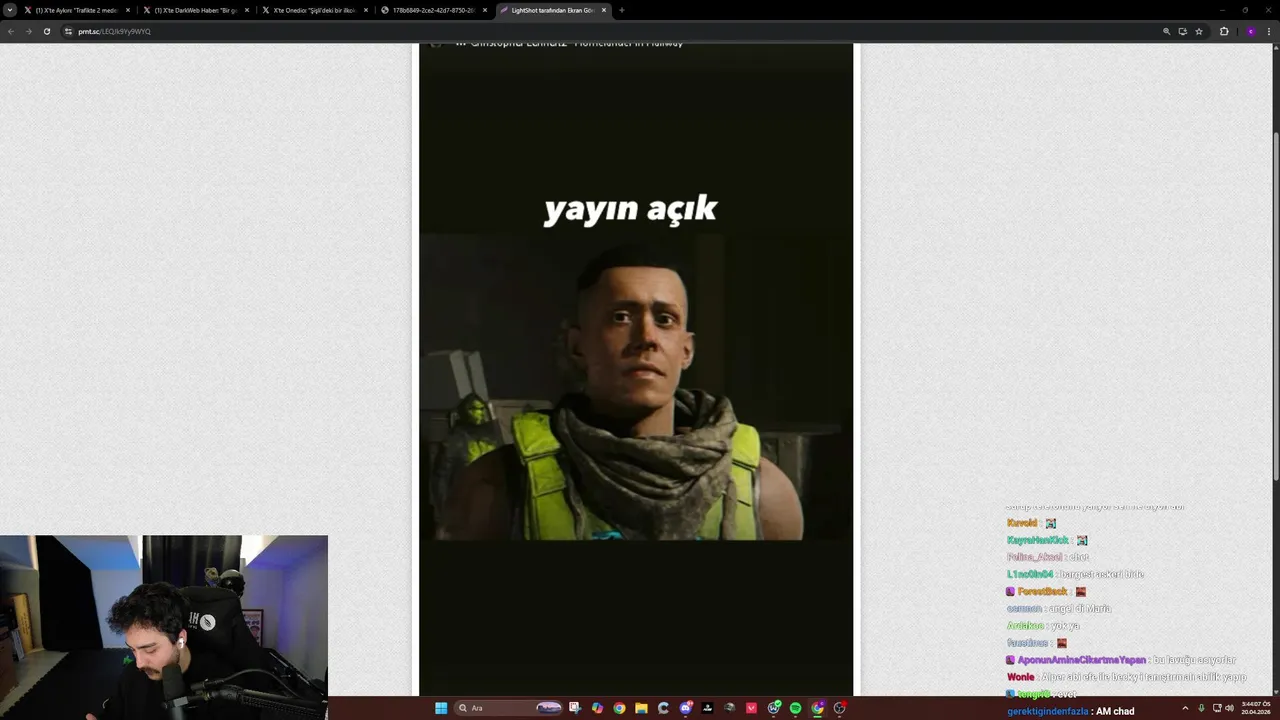
Task: Close the X'te DarkWeb Haber tab
Action: 247,10
